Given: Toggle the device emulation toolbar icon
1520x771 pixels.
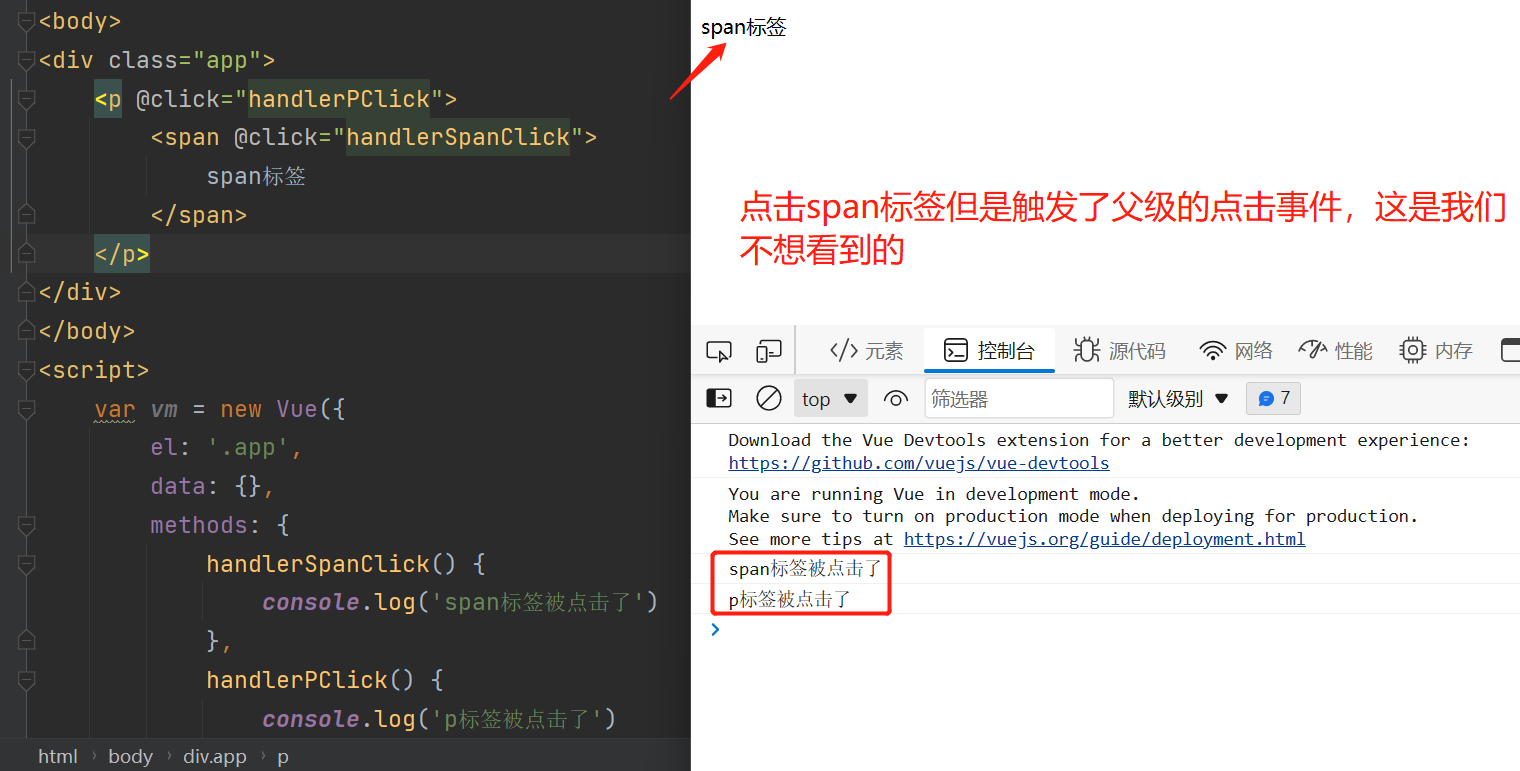Looking at the screenshot, I should [x=768, y=351].
